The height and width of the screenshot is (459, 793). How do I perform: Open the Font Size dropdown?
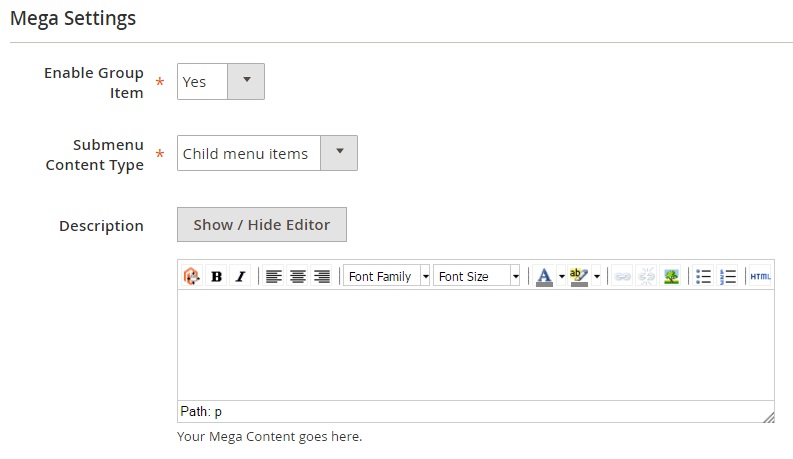(x=477, y=277)
